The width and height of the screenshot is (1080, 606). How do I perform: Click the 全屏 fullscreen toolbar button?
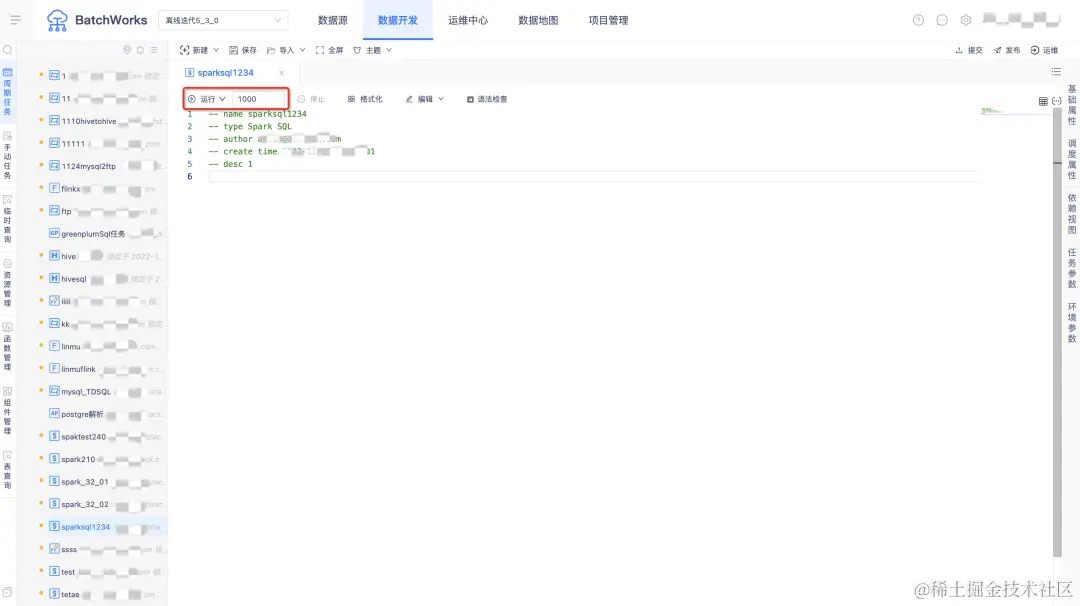coord(329,50)
